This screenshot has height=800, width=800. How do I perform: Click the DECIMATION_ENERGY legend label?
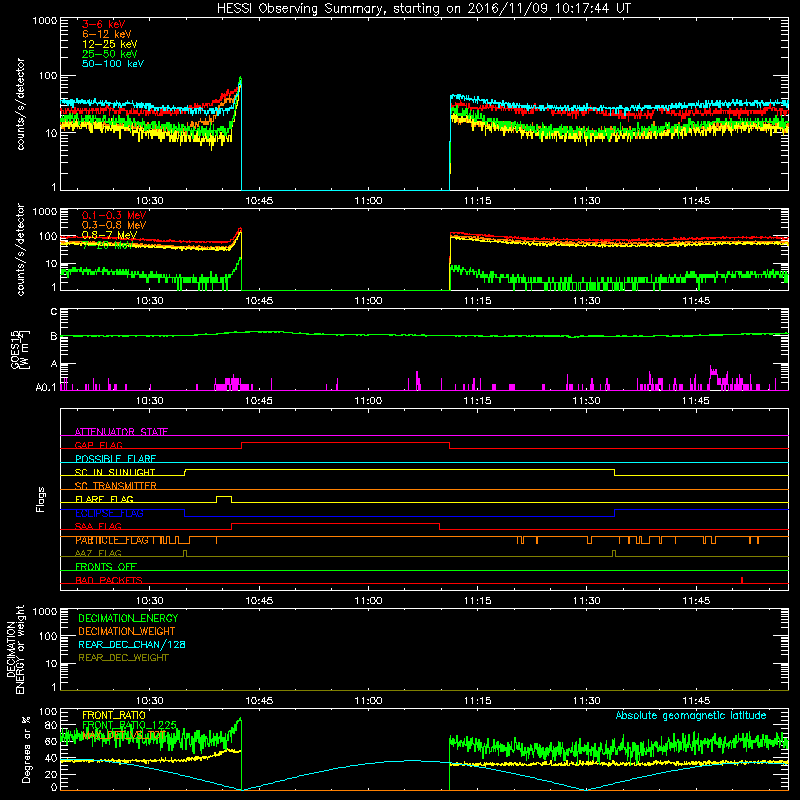pos(128,618)
